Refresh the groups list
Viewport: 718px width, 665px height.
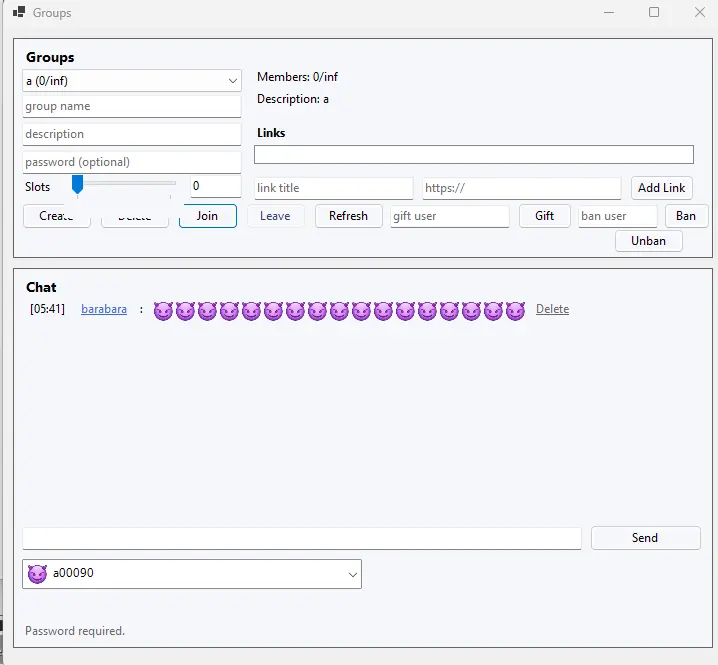(x=348, y=216)
